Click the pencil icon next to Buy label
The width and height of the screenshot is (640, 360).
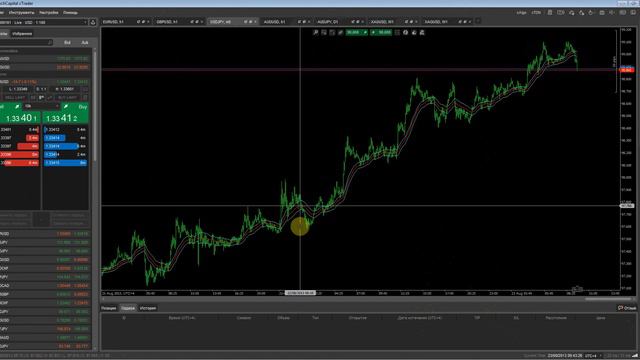[66, 107]
